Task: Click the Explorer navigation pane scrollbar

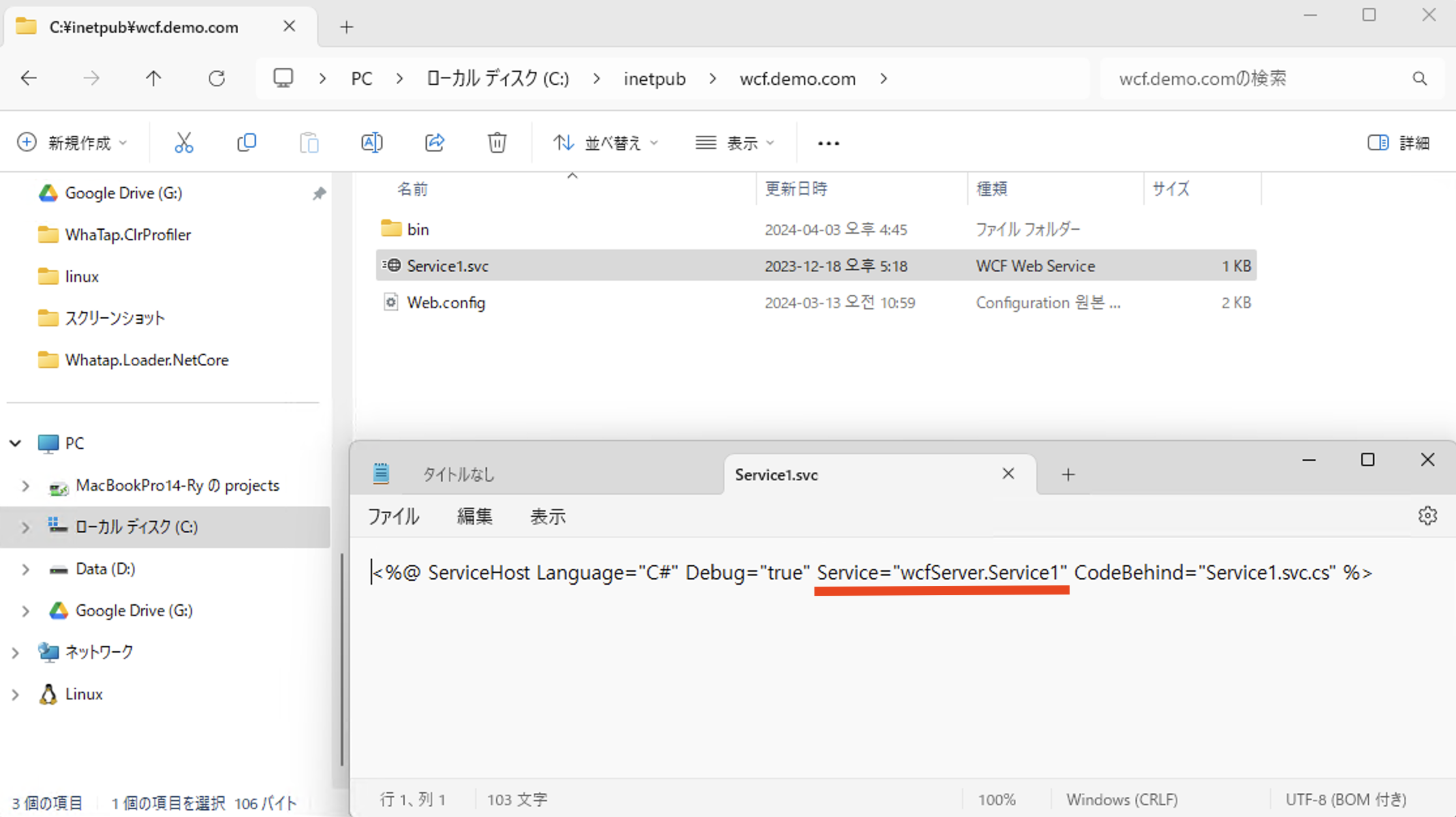Action: 342,659
